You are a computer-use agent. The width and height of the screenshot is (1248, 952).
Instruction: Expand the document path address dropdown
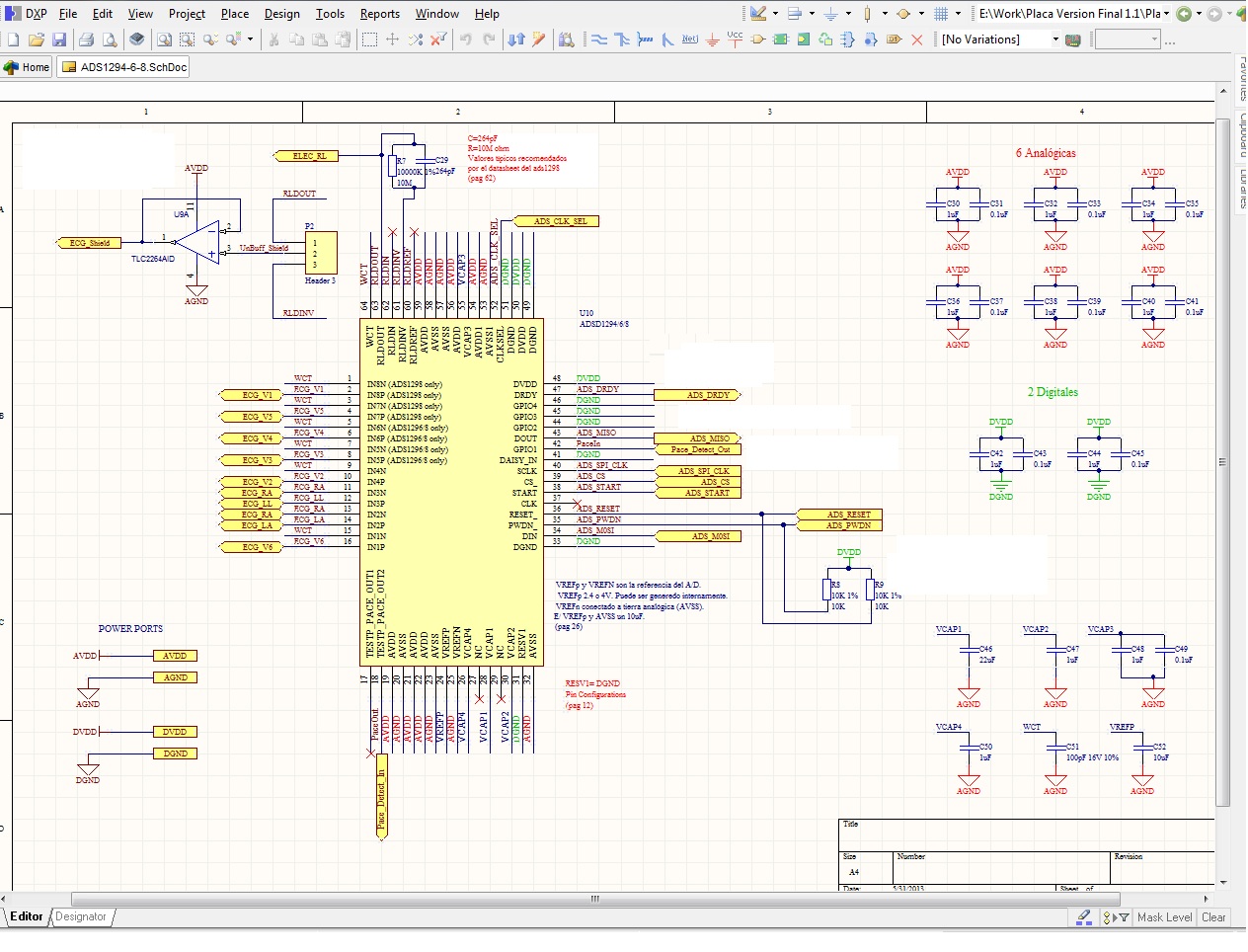pyautogui.click(x=1166, y=14)
